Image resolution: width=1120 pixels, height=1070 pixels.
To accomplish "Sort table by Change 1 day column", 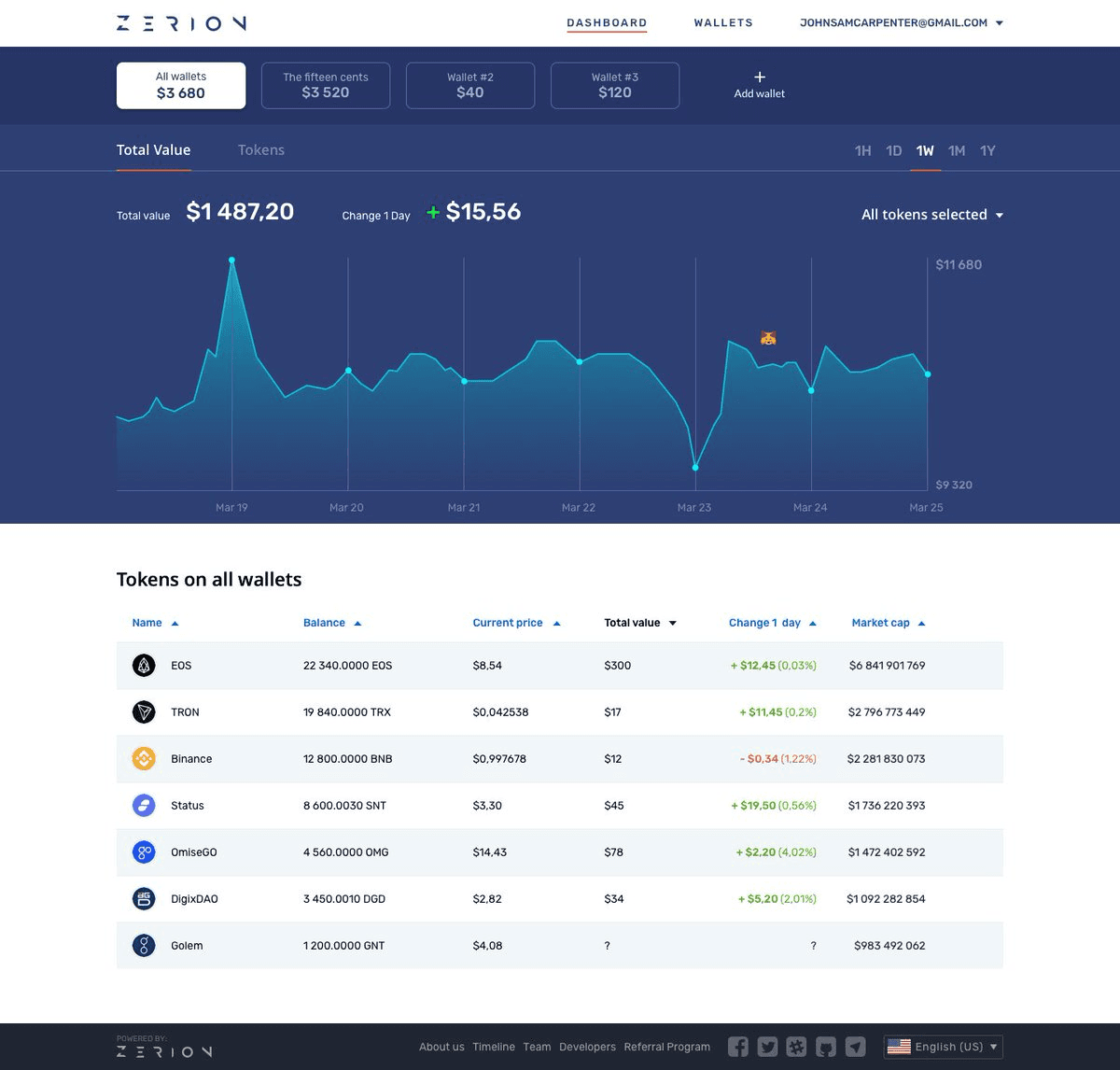I will click(x=773, y=623).
